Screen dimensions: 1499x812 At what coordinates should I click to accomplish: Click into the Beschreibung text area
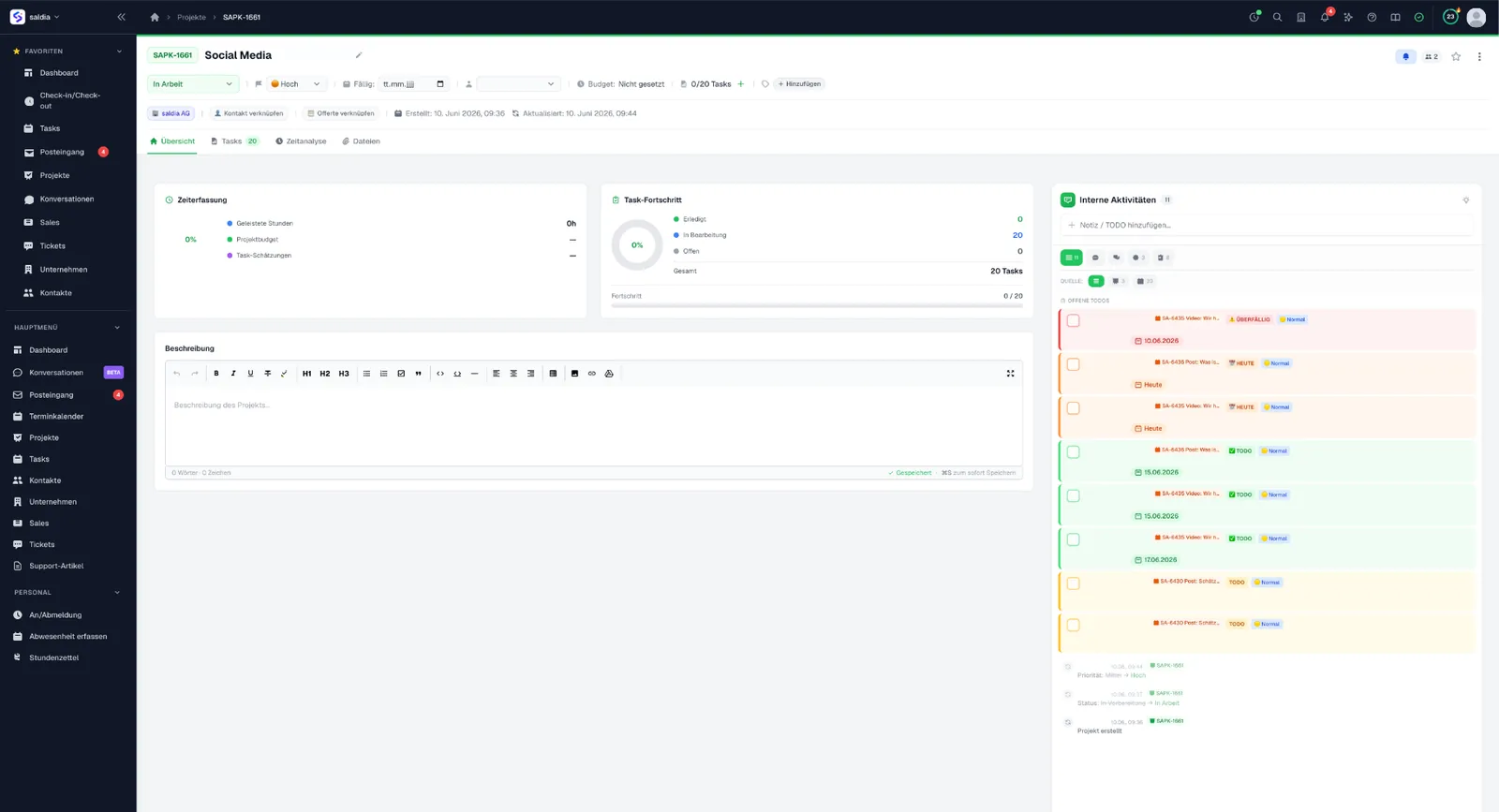pyautogui.click(x=594, y=425)
